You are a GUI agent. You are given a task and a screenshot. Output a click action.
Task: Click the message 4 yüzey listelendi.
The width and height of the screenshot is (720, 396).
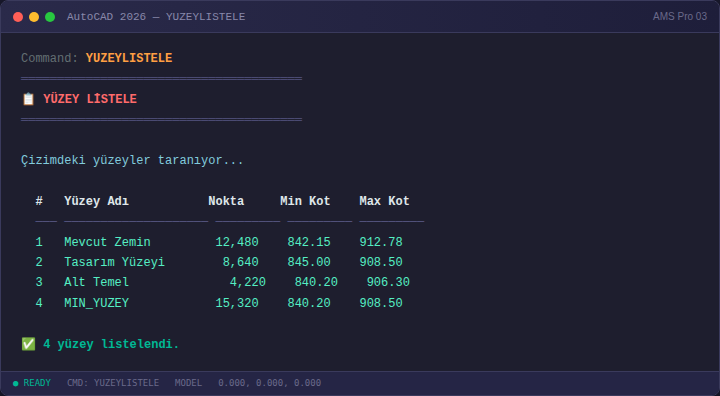(x=111, y=344)
